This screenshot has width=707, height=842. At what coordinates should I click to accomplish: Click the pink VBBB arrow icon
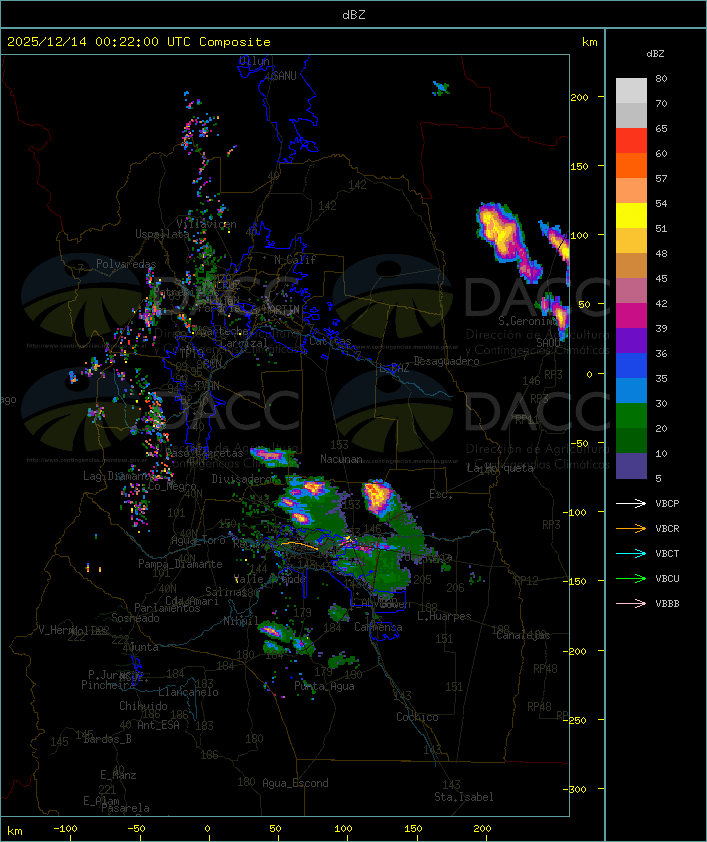631,603
